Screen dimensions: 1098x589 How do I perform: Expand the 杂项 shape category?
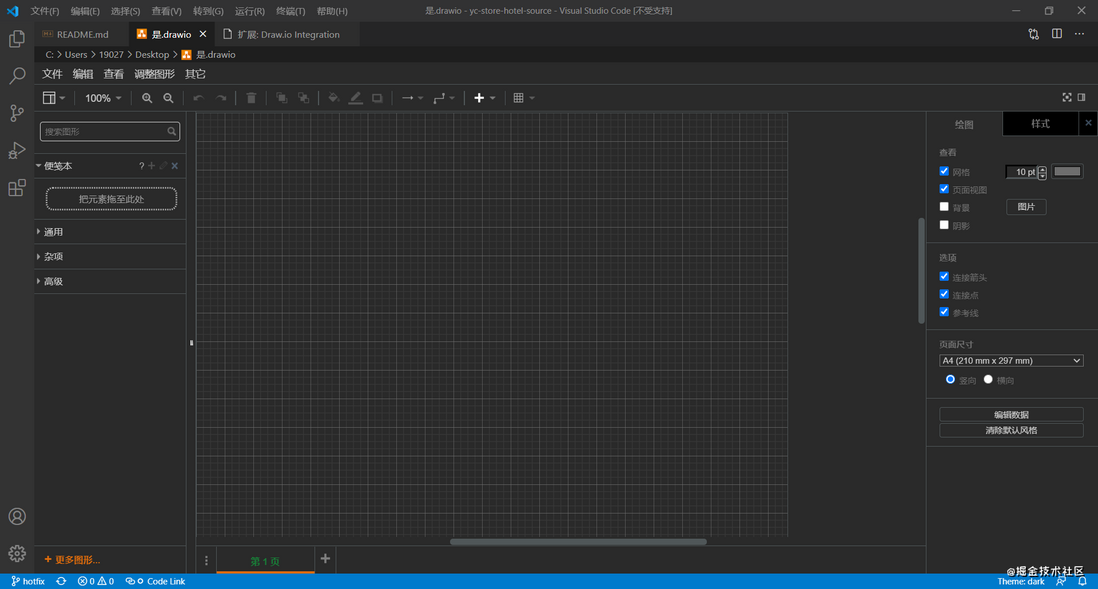coord(110,256)
